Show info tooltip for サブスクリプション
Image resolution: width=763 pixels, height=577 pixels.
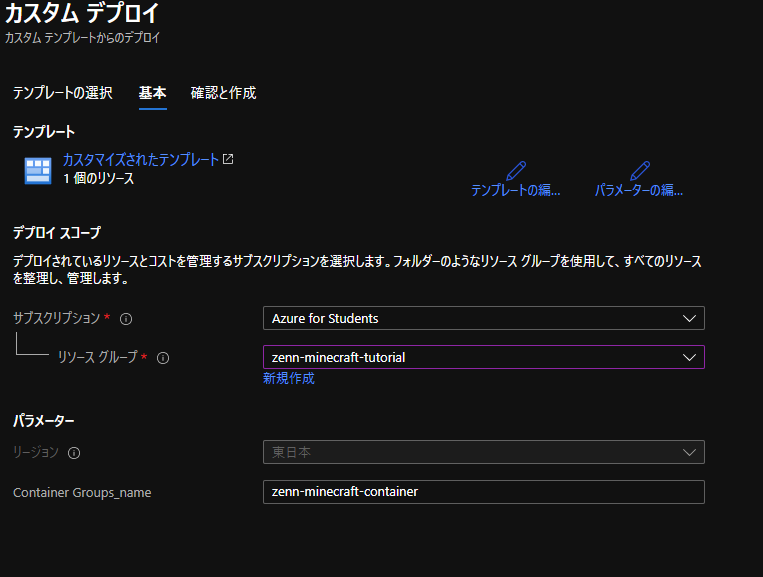(126, 319)
